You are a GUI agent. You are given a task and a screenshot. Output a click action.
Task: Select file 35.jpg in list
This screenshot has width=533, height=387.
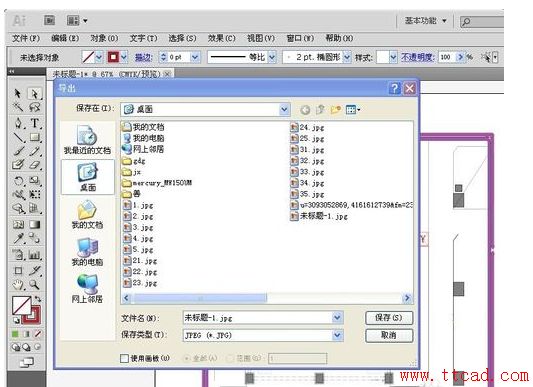[307, 194]
